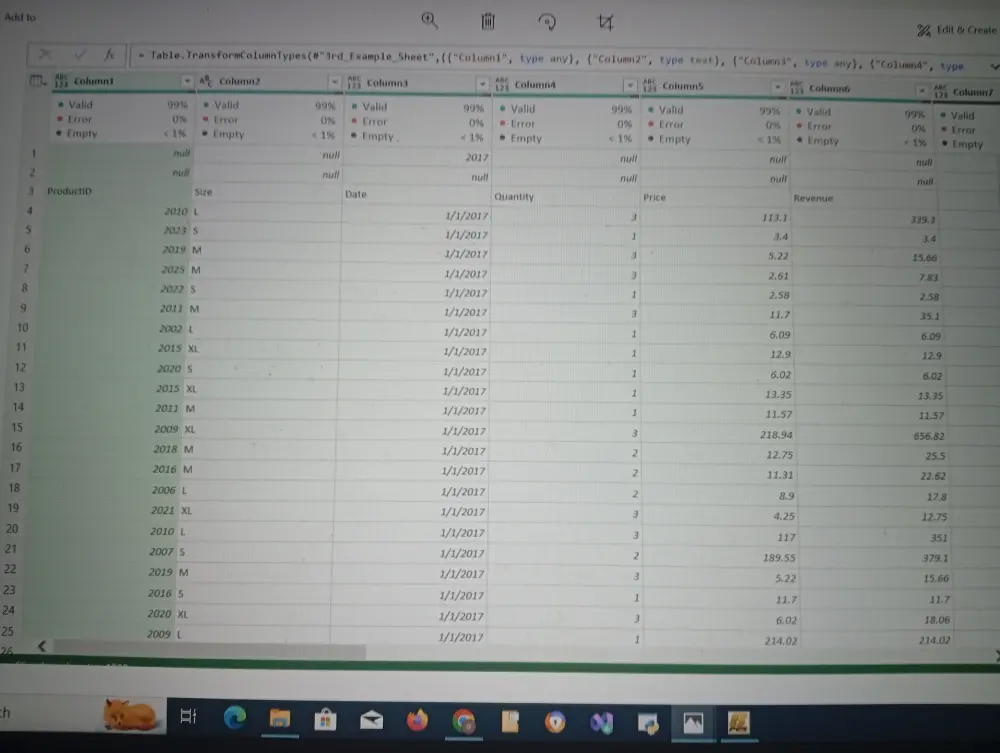1000x753 pixels.
Task: Click the Quantity cell in Column4
Action: (x=513, y=197)
